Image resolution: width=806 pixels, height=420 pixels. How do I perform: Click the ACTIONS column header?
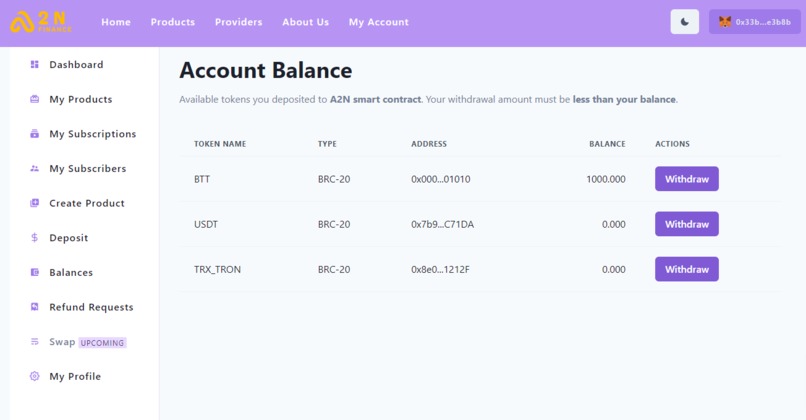pyautogui.click(x=672, y=144)
